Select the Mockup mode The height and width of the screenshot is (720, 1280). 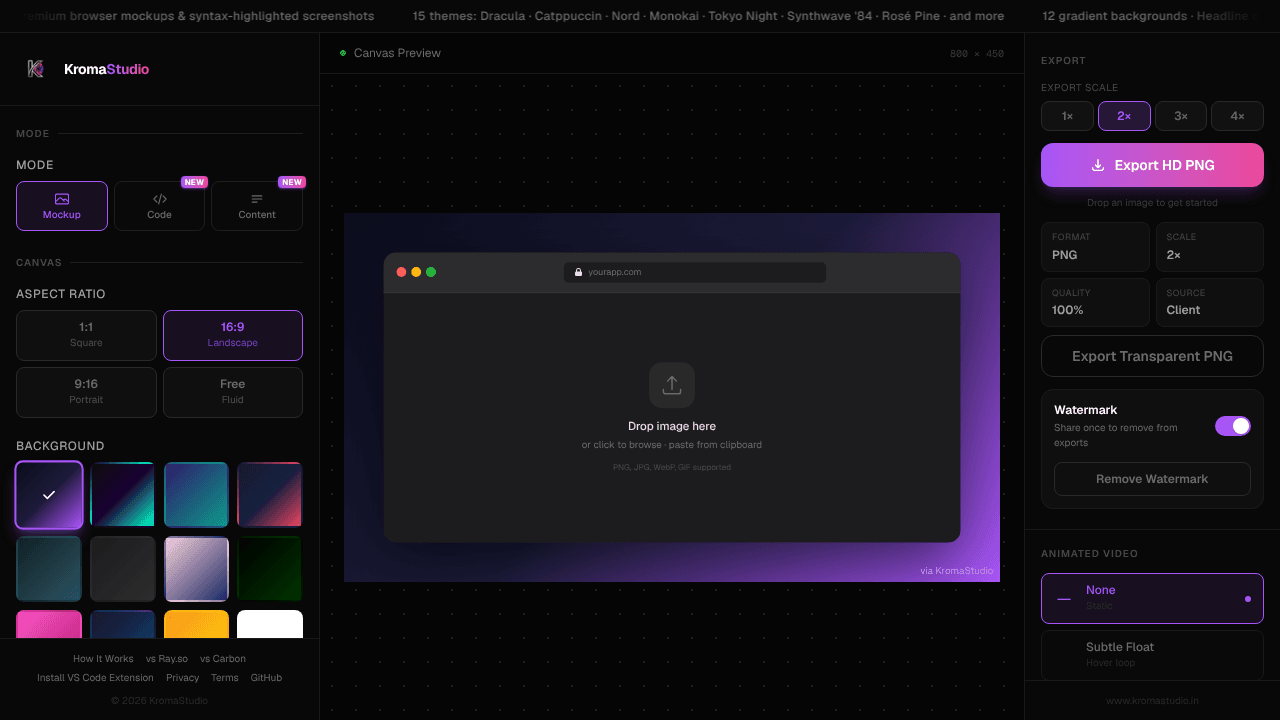62,206
